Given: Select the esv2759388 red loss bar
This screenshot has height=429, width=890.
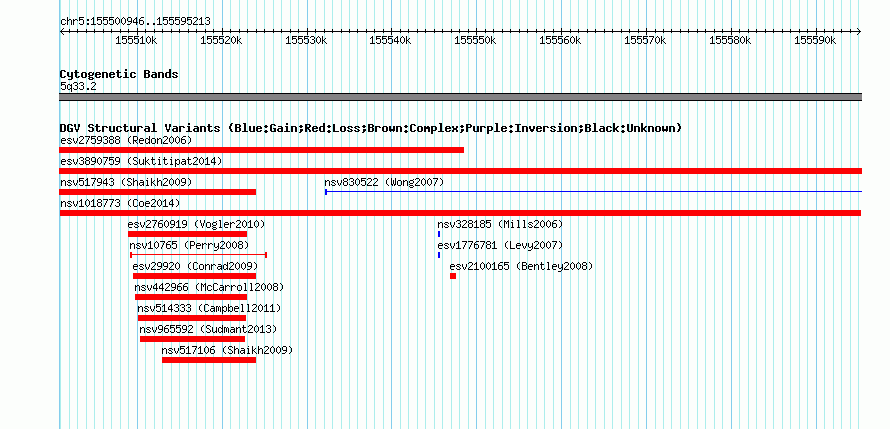Looking at the screenshot, I should pyautogui.click(x=262, y=150).
